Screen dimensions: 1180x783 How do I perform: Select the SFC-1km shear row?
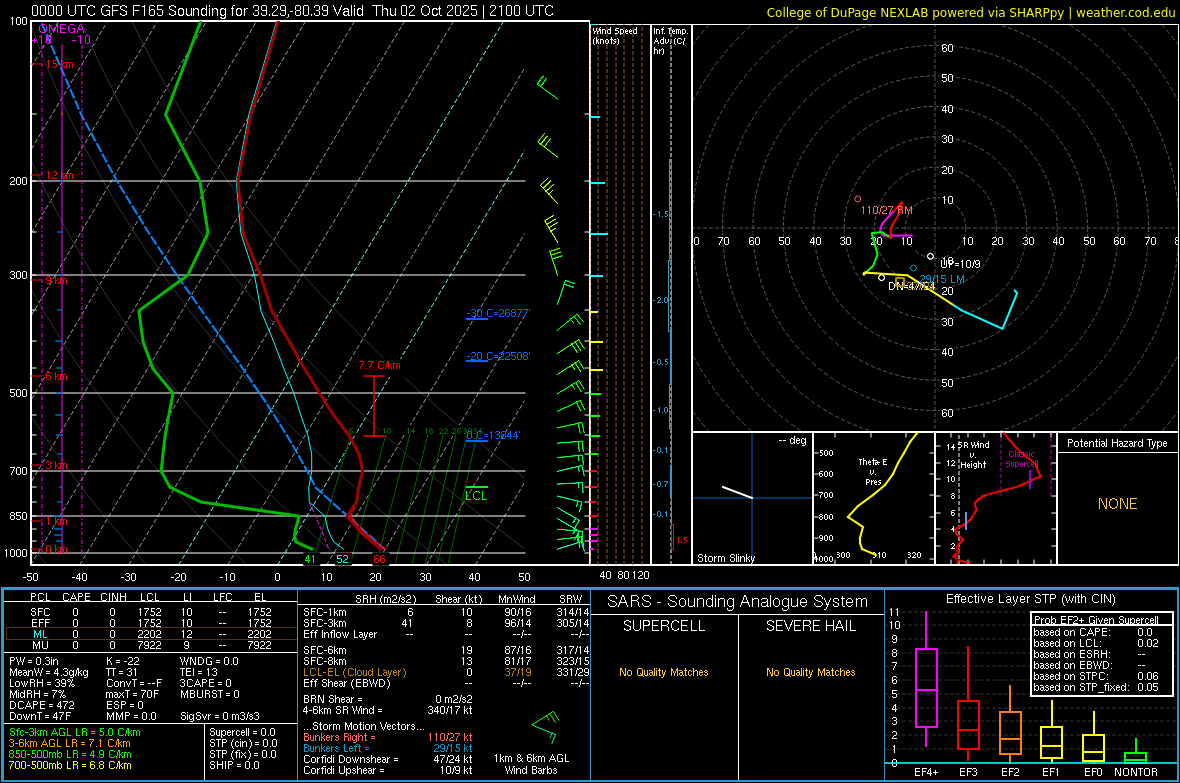[x=446, y=612]
